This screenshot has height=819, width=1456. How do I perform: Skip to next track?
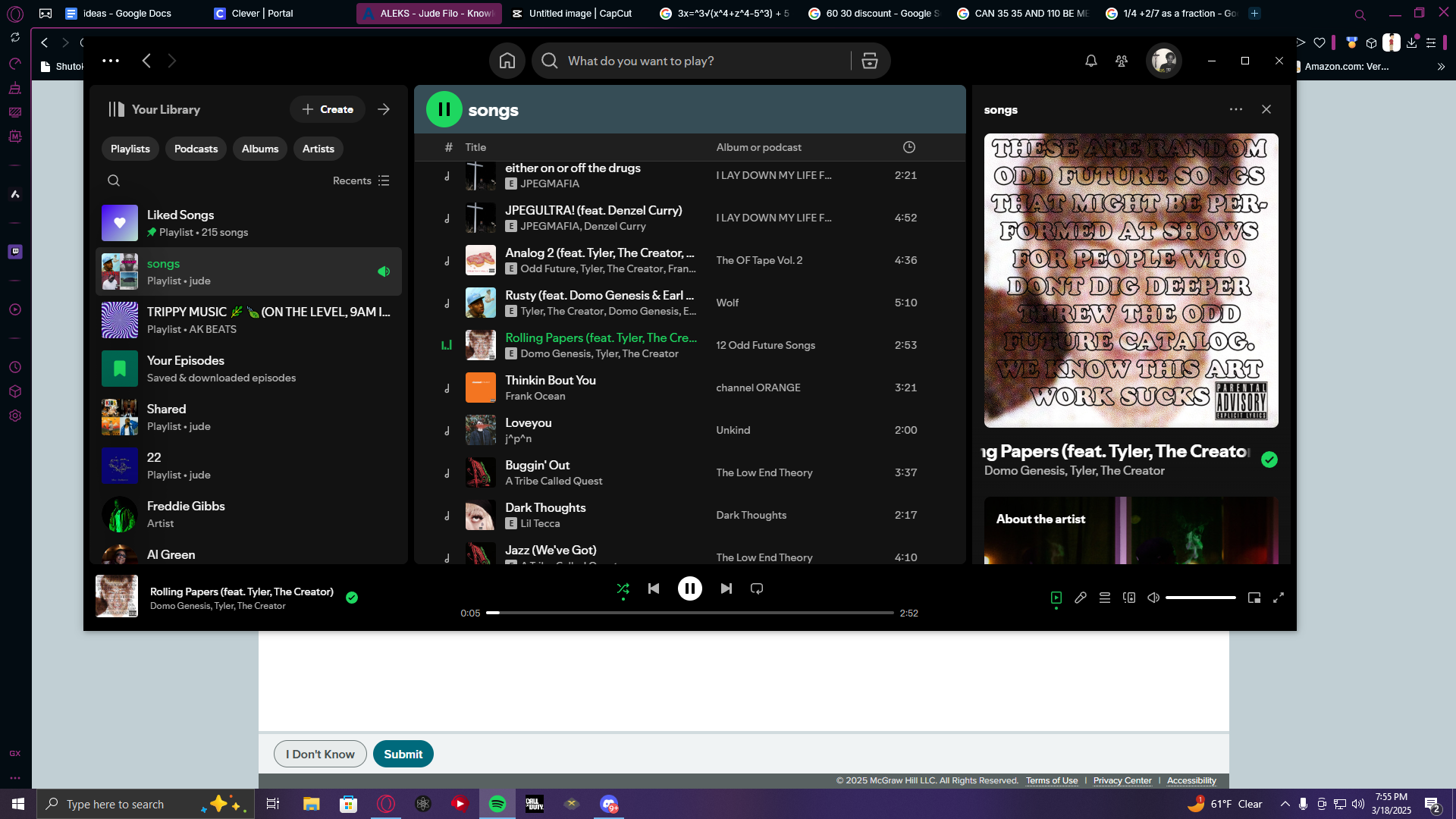pyautogui.click(x=726, y=588)
